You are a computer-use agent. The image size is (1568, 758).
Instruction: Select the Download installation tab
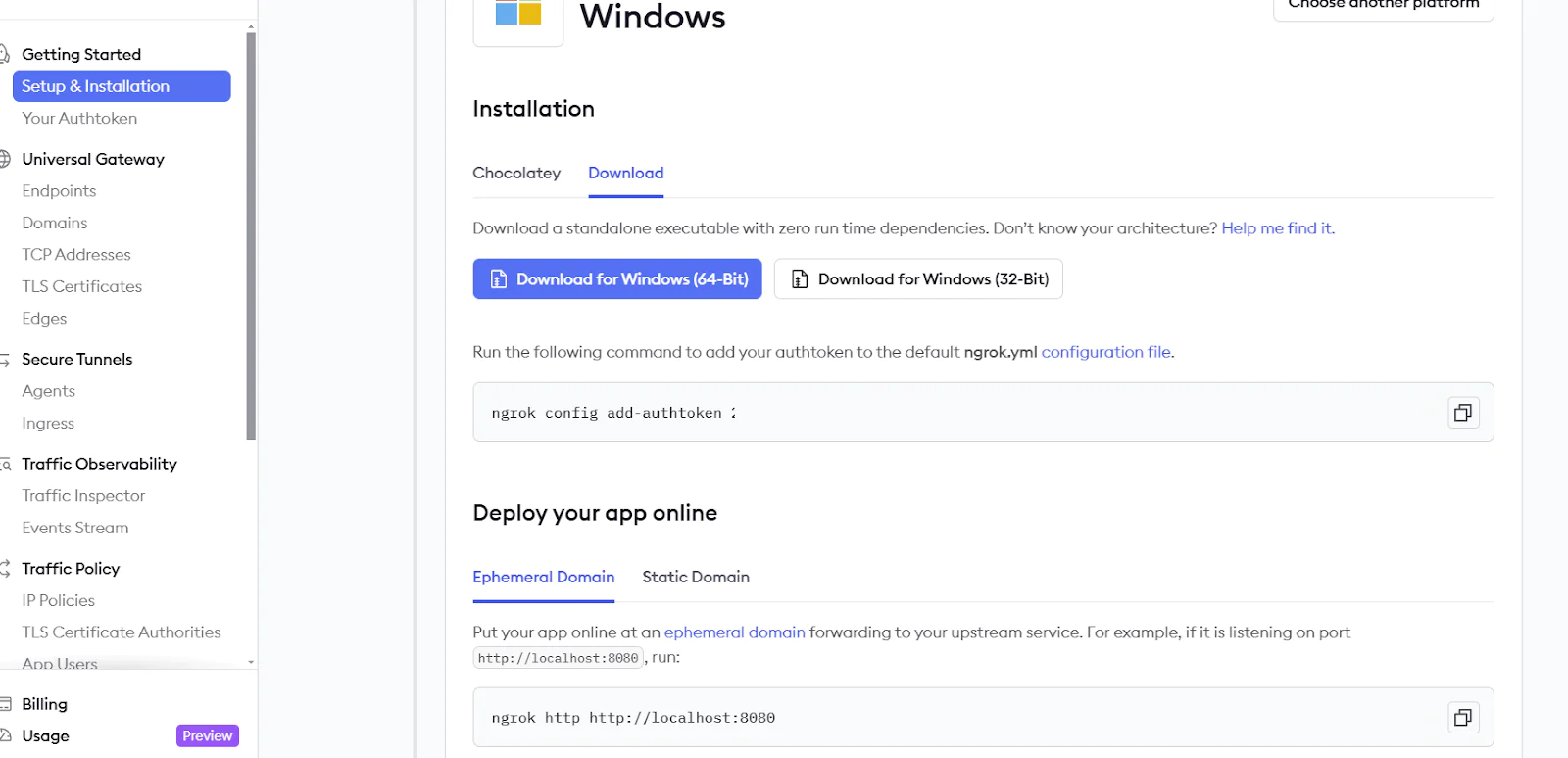tap(625, 173)
